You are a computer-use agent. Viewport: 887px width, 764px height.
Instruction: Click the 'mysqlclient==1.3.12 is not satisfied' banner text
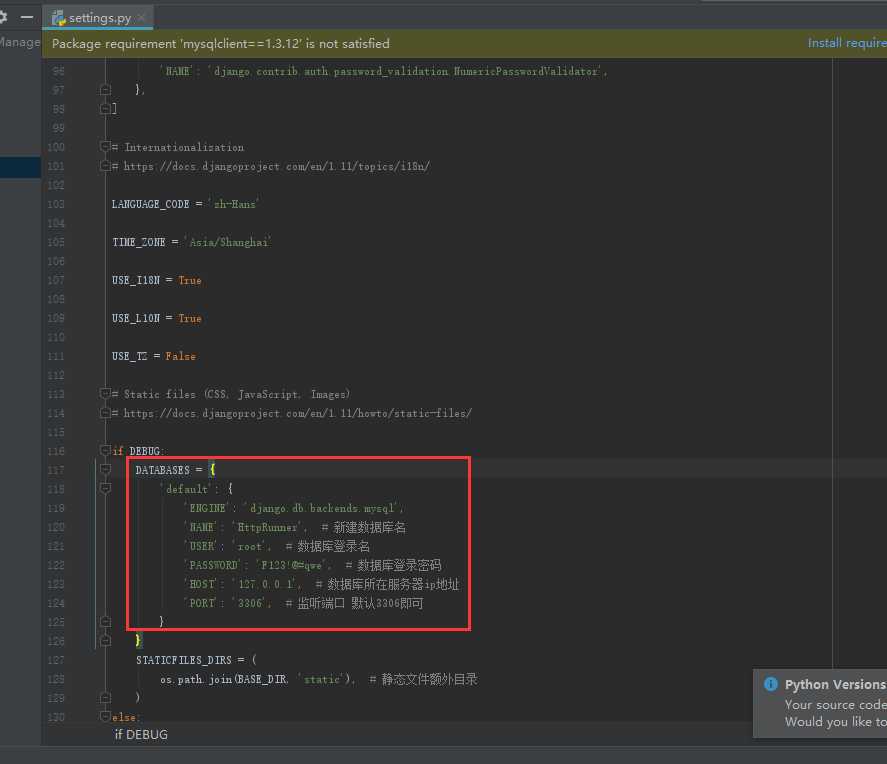[221, 44]
